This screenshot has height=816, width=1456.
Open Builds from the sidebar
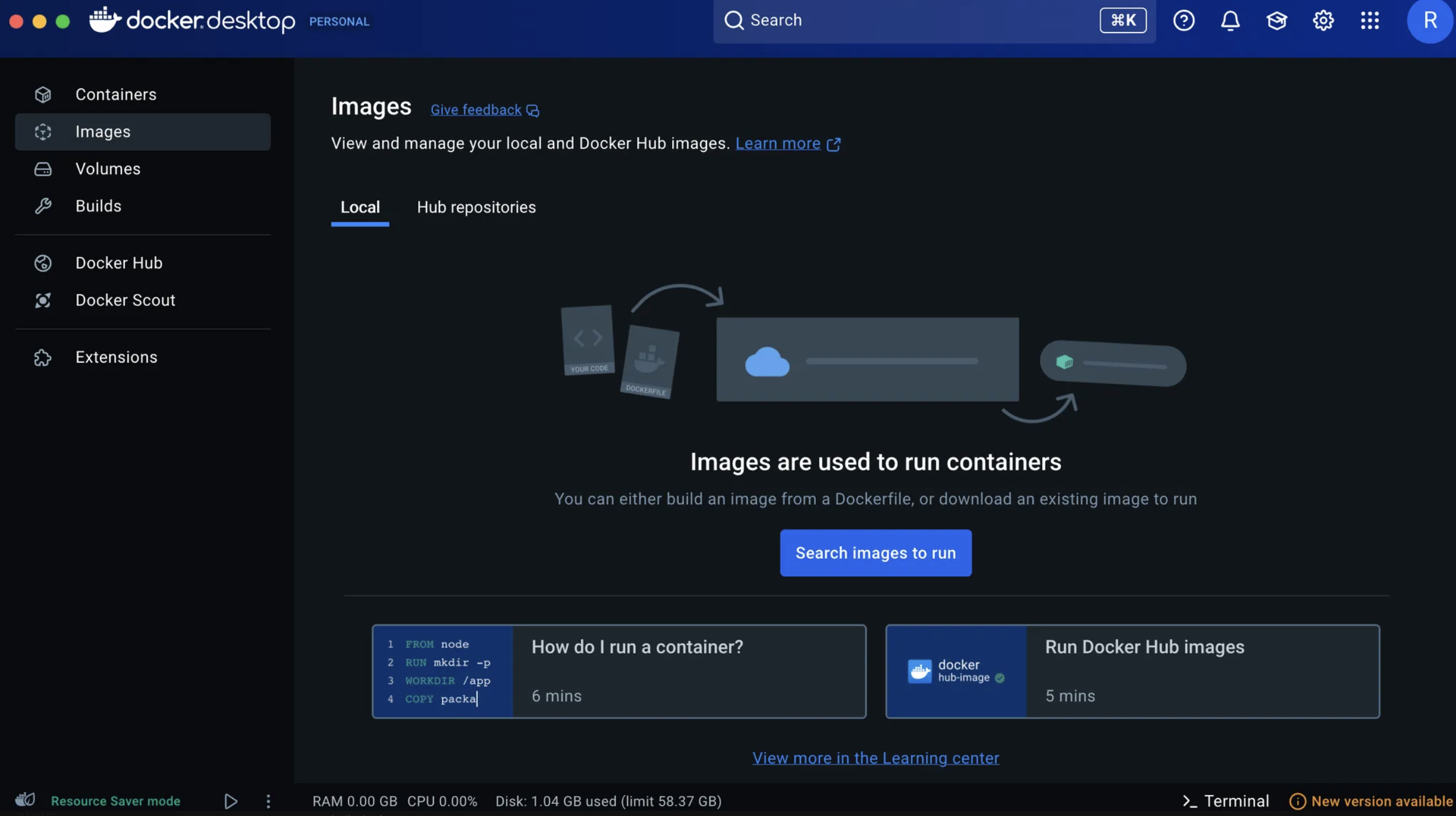[143, 206]
